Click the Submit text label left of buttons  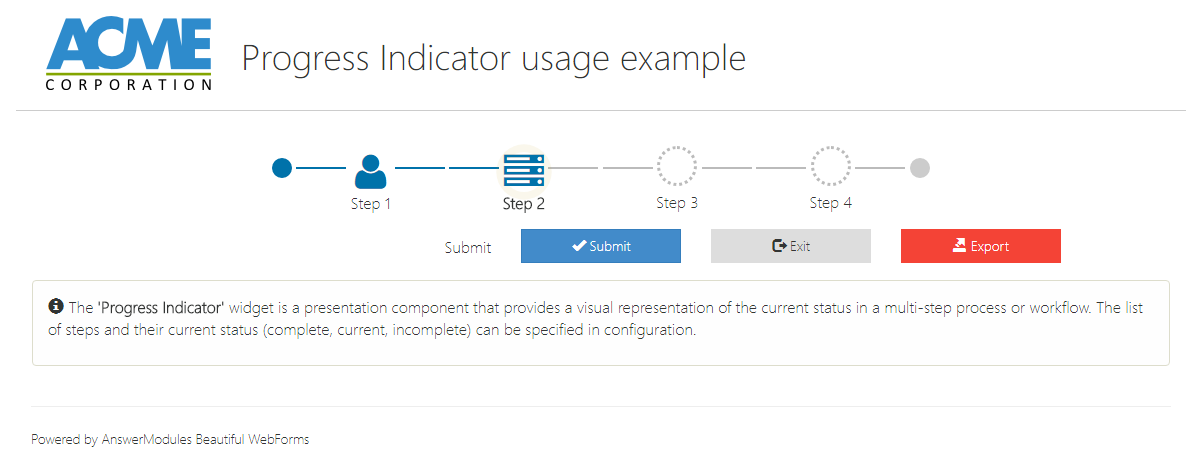point(468,248)
